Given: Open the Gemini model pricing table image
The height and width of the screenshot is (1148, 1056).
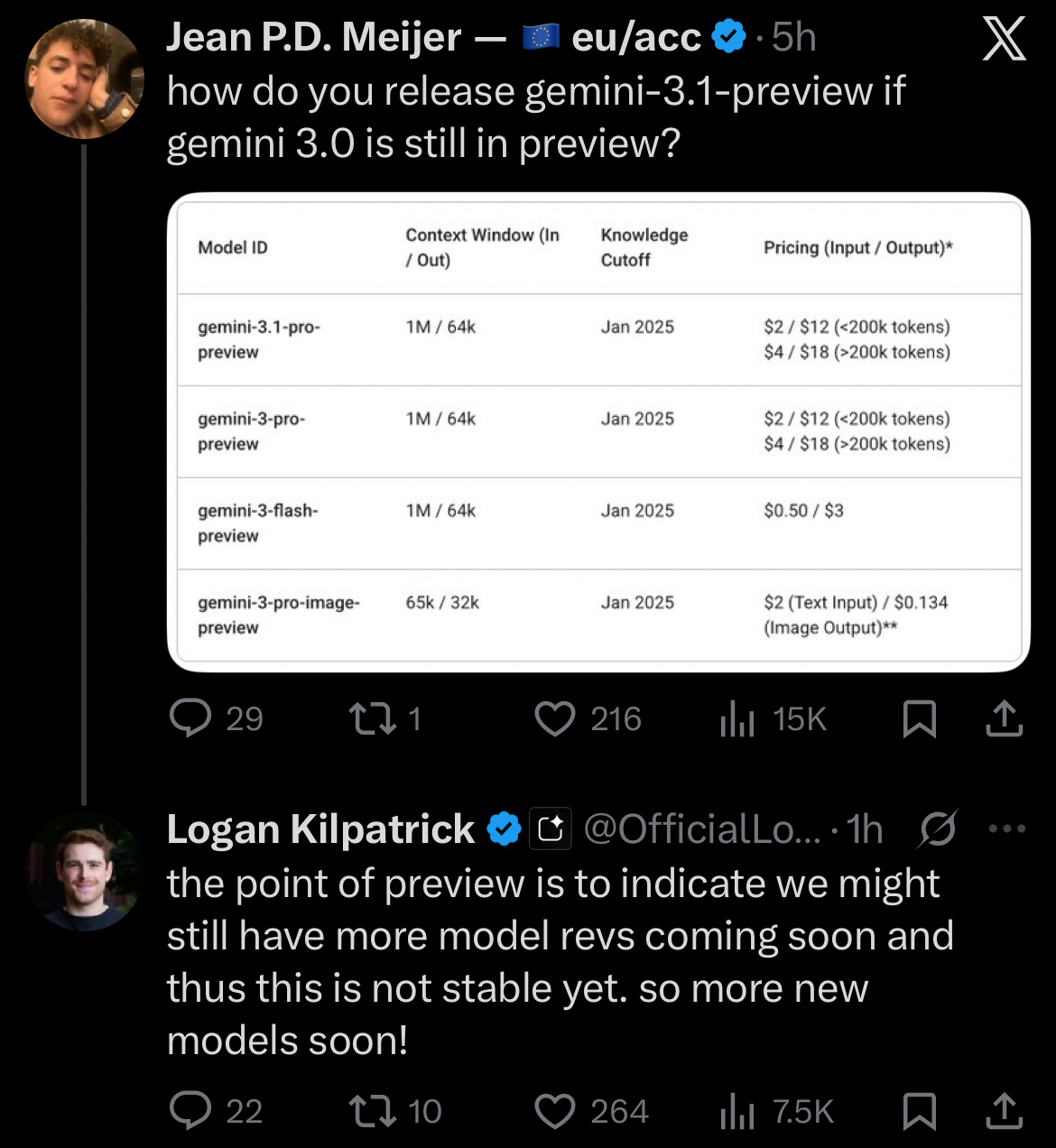Looking at the screenshot, I should point(598,432).
